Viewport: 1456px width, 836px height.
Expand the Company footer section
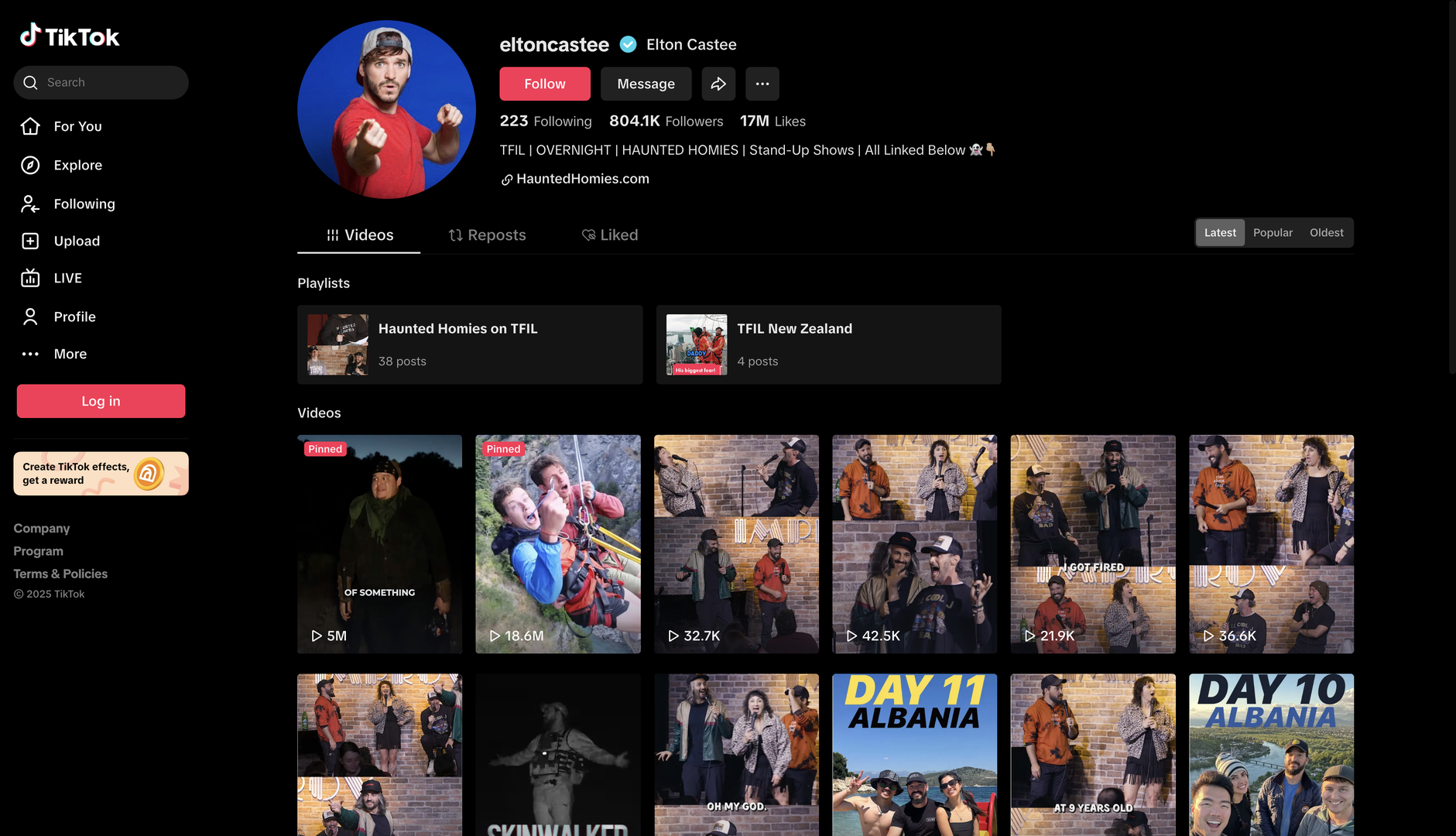(42, 528)
